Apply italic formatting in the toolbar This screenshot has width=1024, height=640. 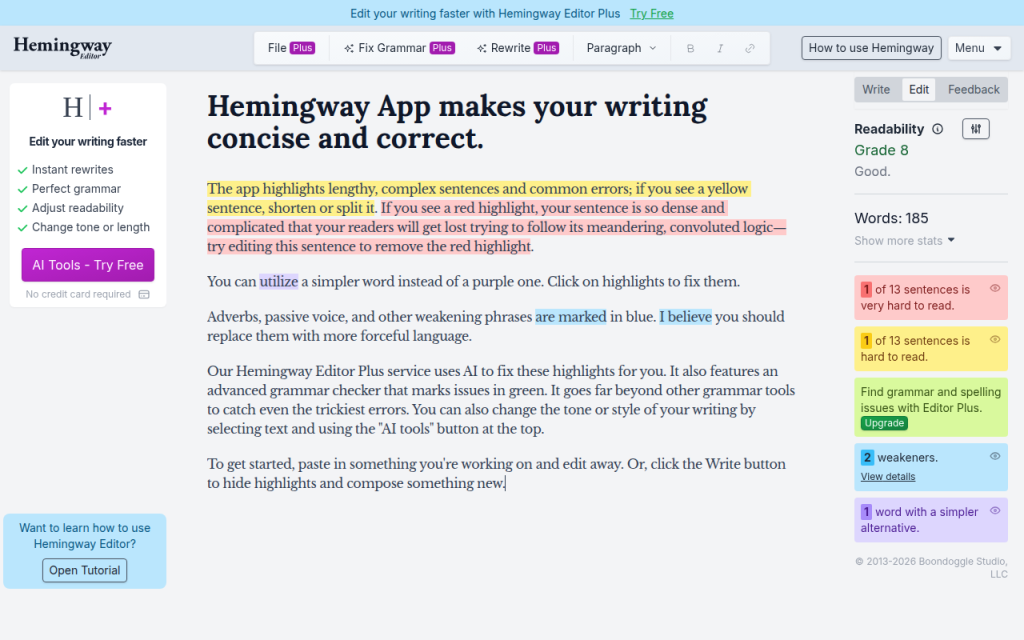click(718, 47)
